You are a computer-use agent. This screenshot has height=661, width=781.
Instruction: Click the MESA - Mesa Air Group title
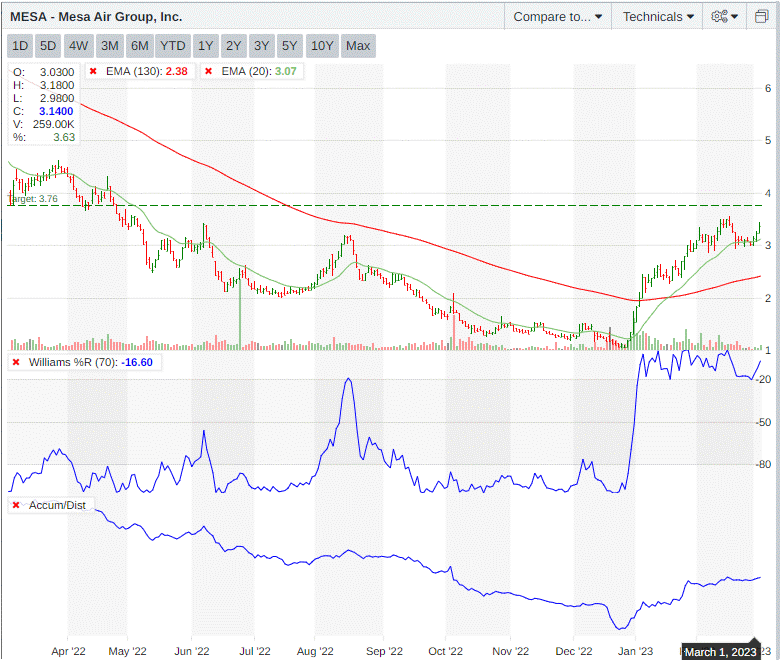[x=96, y=16]
